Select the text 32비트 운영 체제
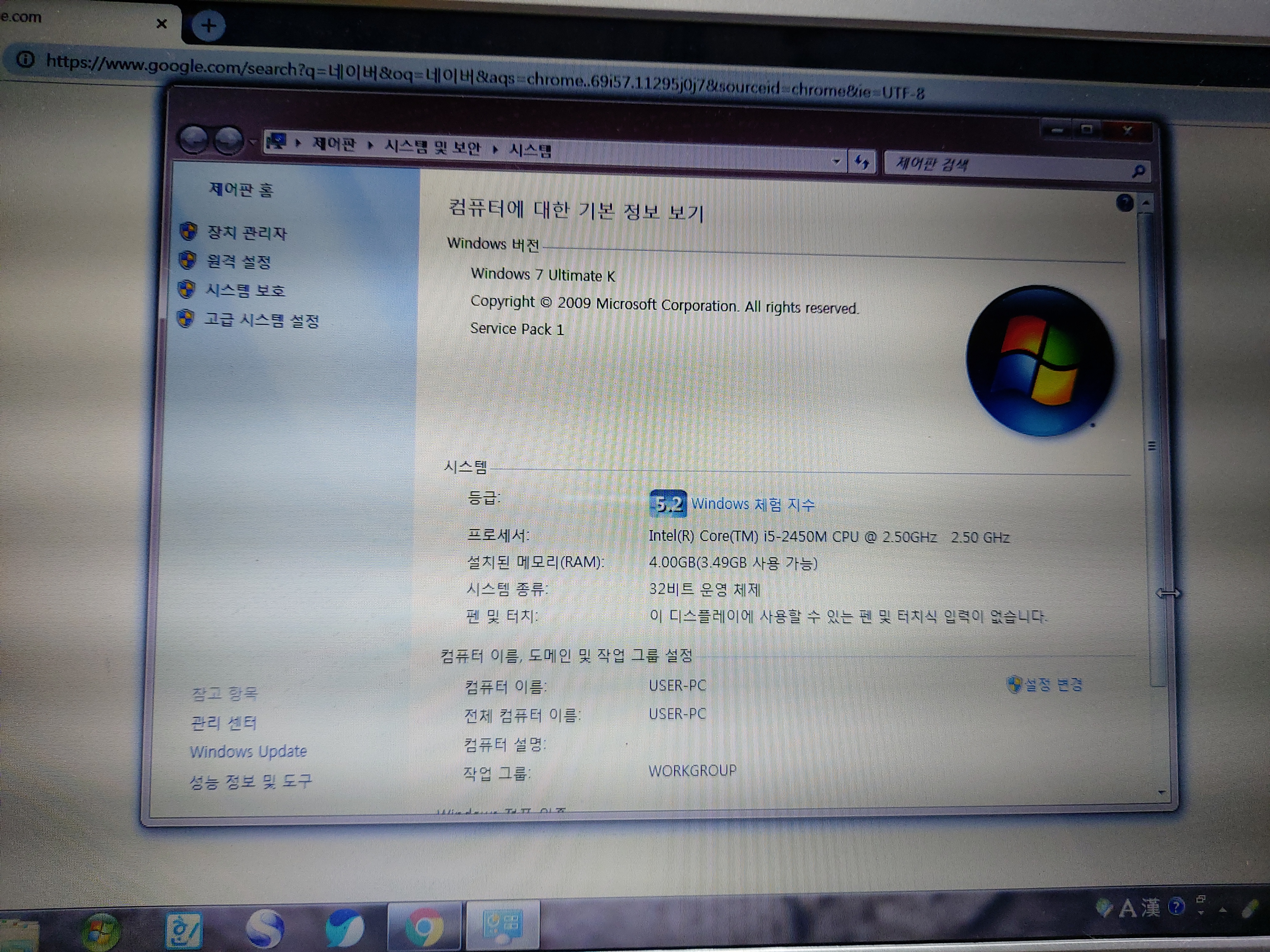 [705, 589]
